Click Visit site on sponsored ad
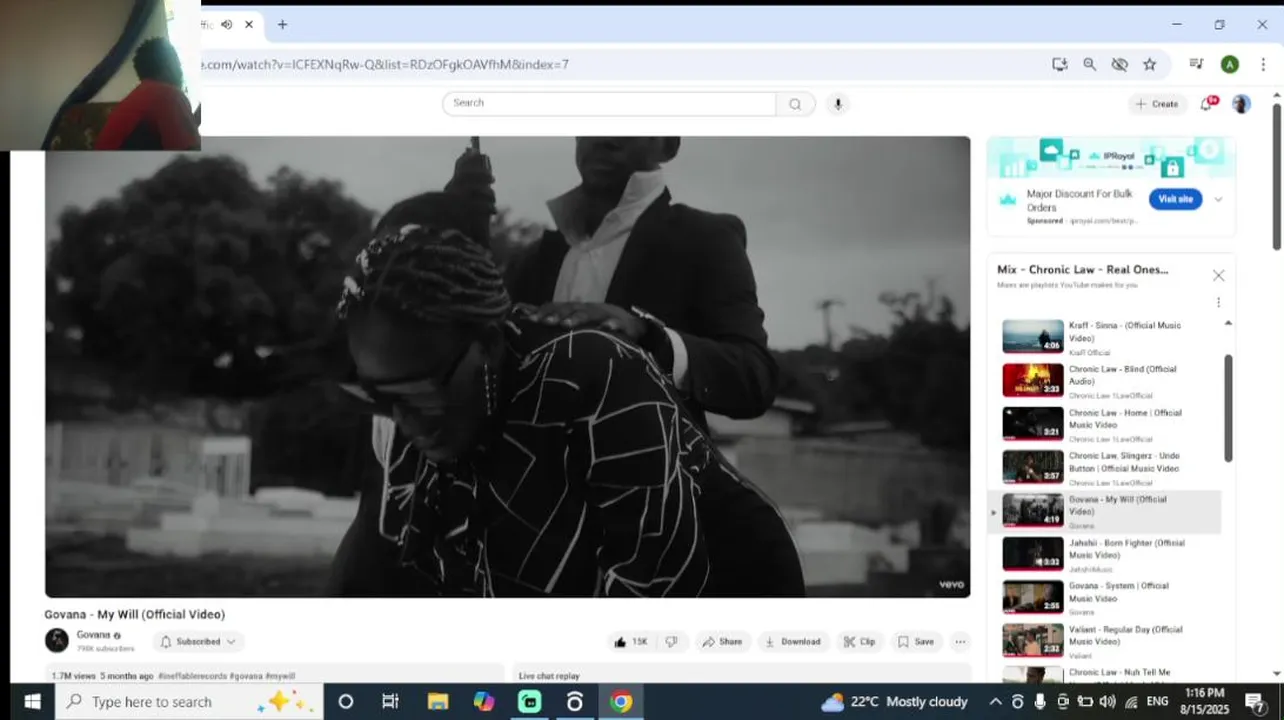 tap(1175, 199)
